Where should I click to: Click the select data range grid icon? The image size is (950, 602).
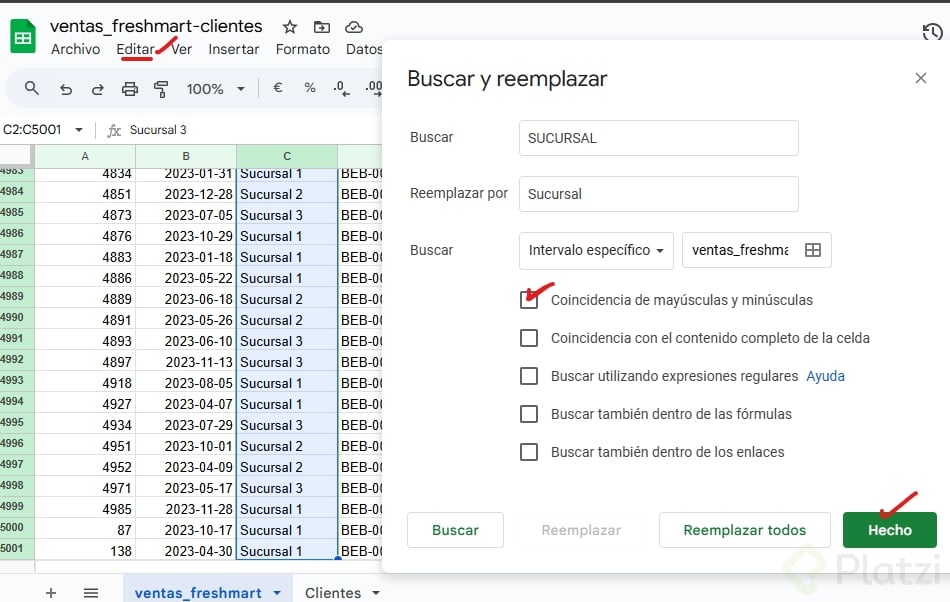pyautogui.click(x=812, y=250)
